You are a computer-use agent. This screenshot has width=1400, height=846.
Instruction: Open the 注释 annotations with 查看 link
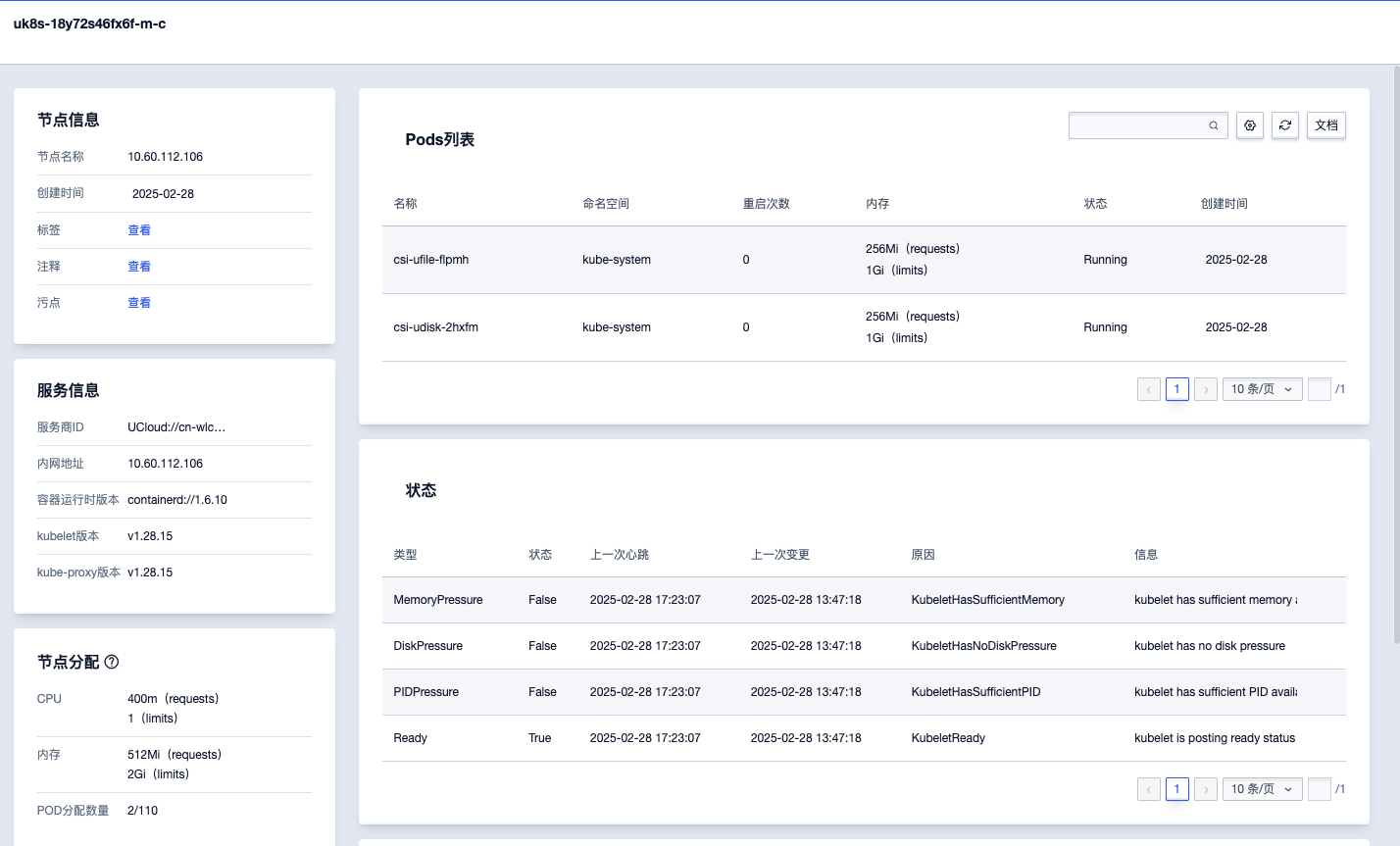click(x=139, y=266)
